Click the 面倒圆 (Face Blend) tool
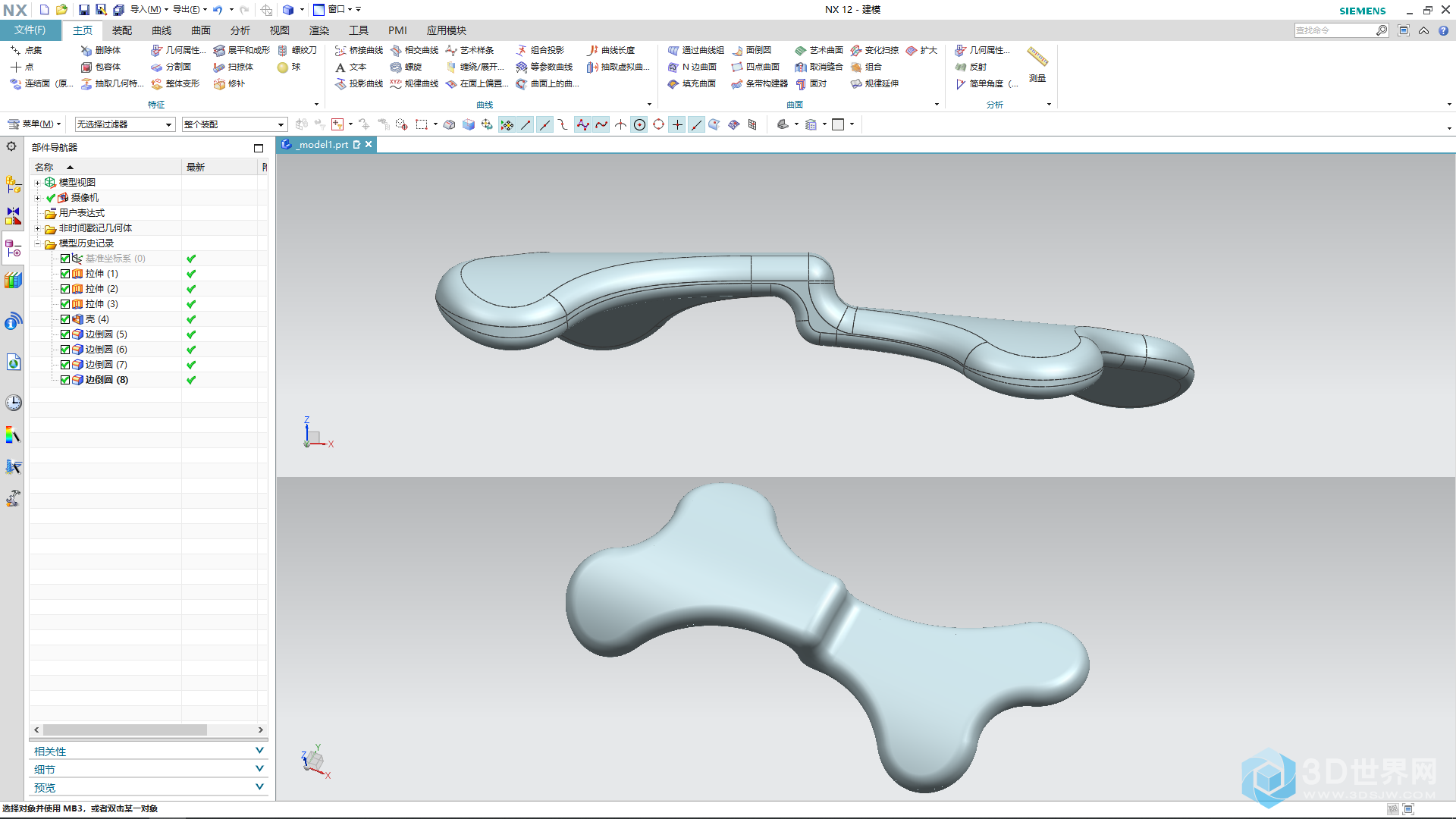1456x819 pixels. pos(752,50)
